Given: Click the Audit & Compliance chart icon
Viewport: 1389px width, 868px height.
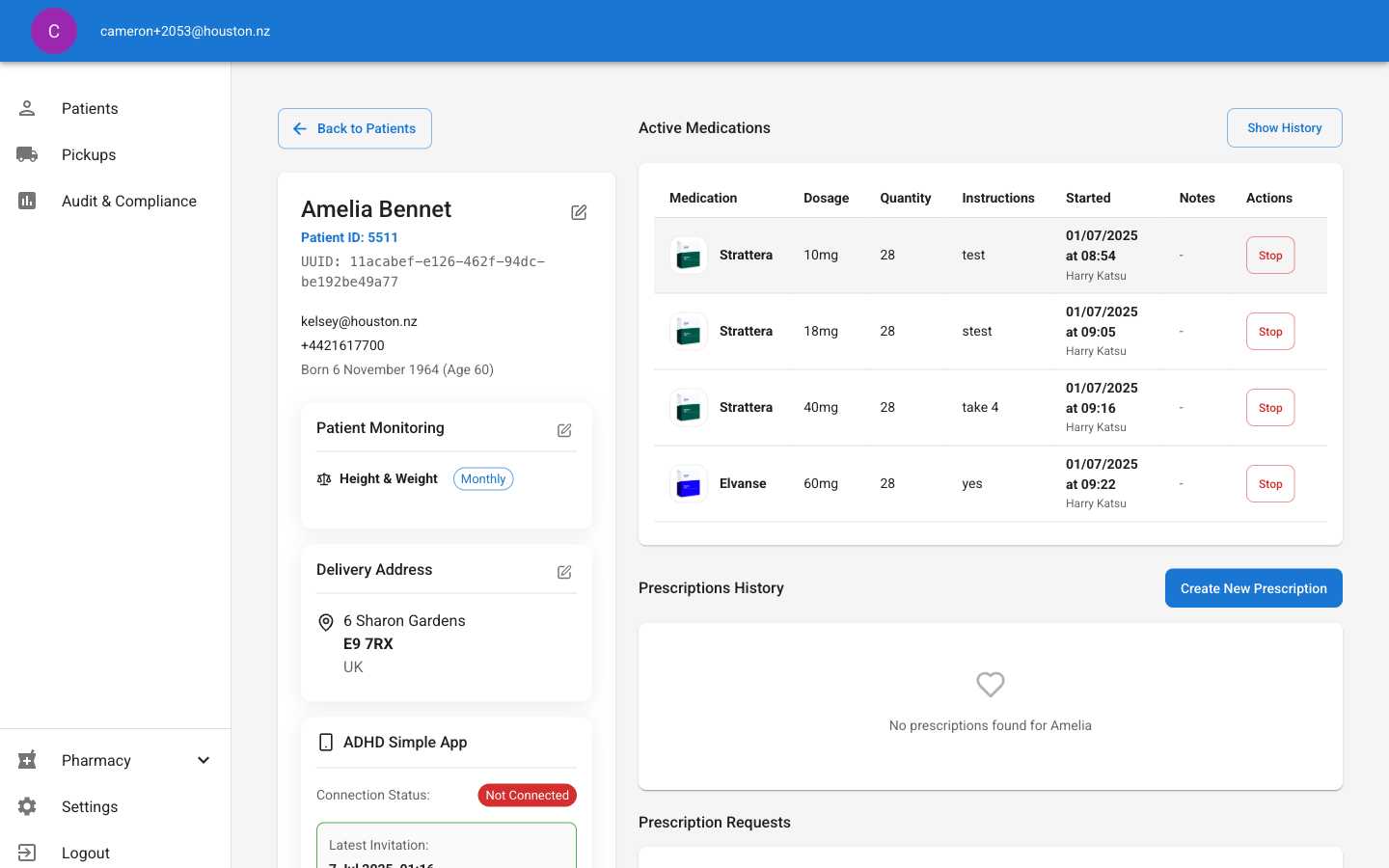Looking at the screenshot, I should click(27, 201).
